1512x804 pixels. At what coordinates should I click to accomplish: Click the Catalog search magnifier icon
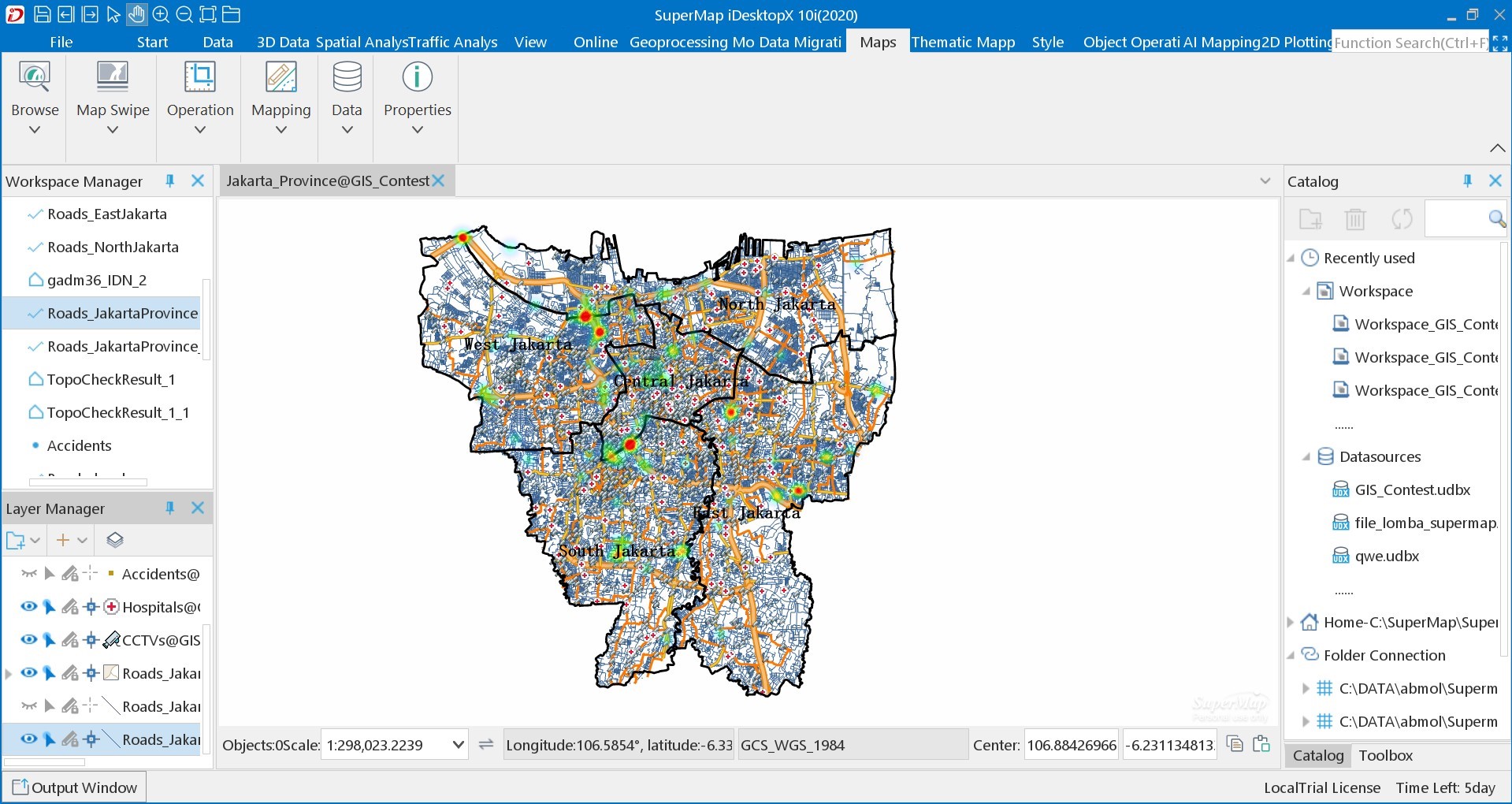click(x=1497, y=219)
